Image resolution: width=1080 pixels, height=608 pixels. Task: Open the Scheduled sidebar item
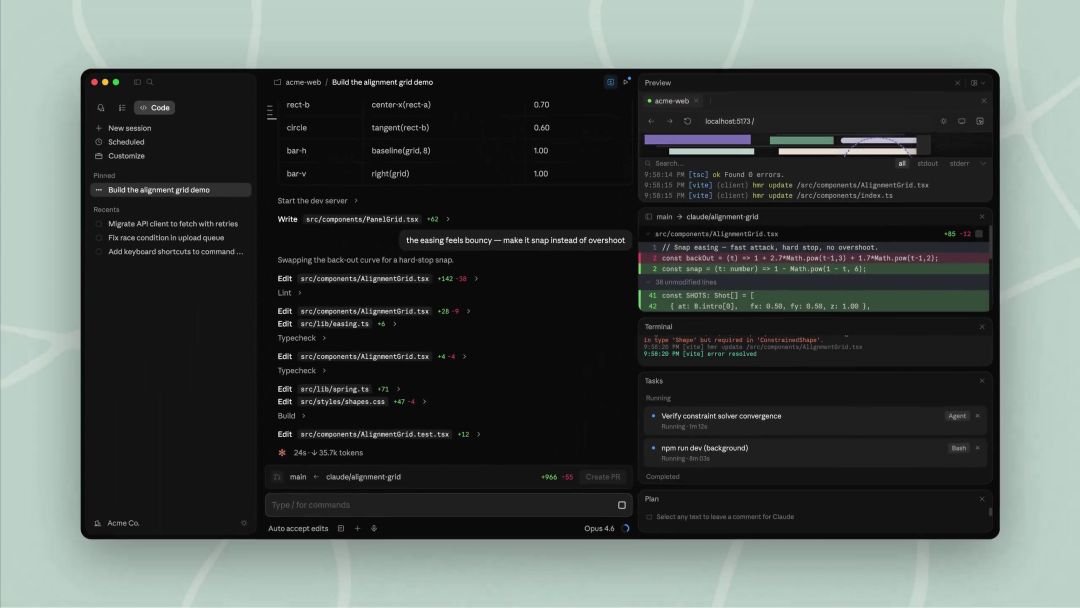[x=126, y=142]
